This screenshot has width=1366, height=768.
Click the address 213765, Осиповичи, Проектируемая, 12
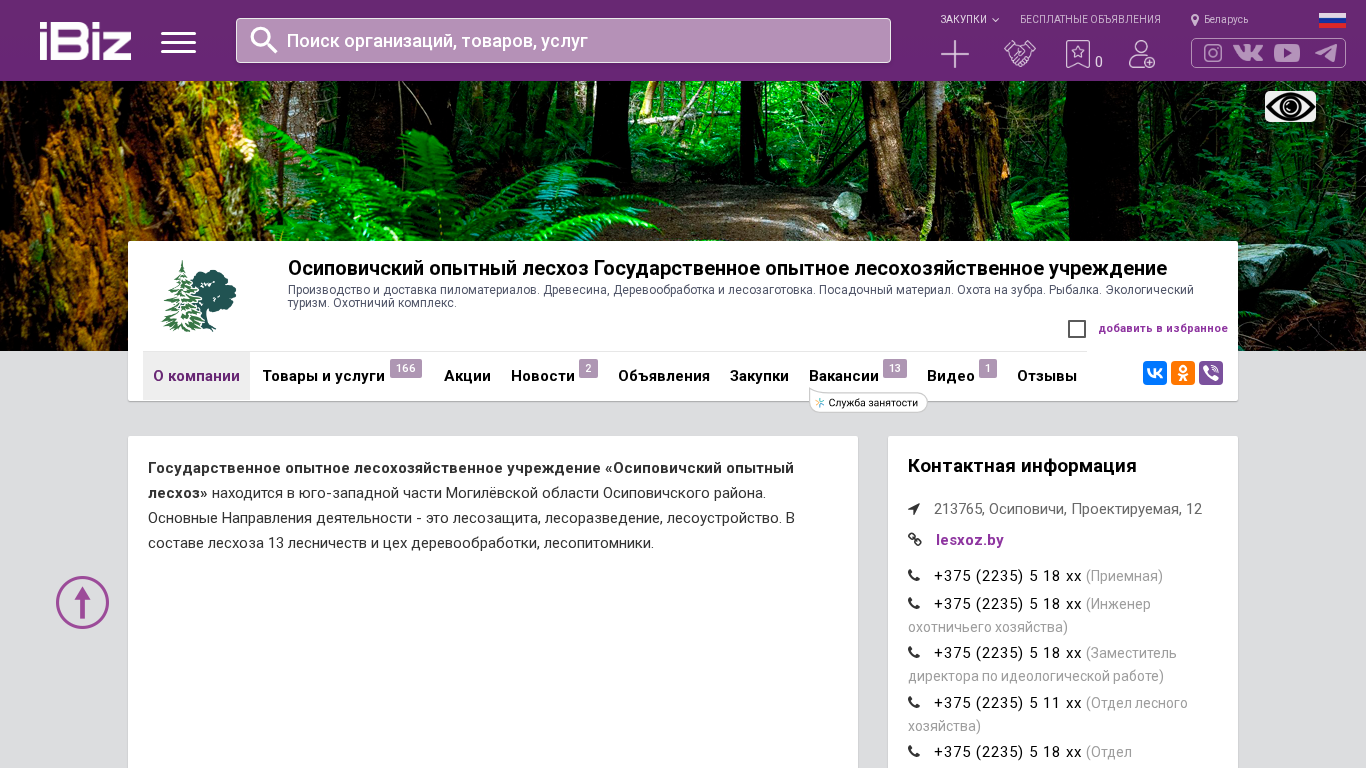point(1068,509)
